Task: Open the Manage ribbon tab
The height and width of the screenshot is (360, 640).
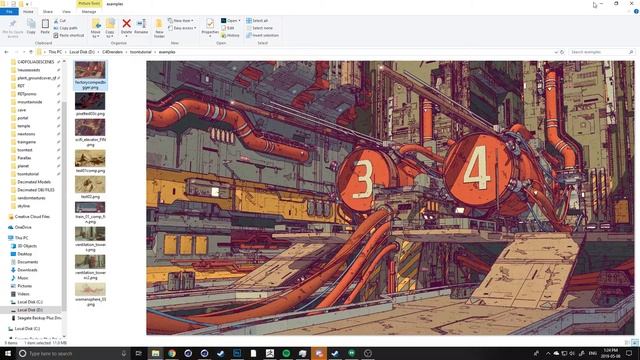Action: (x=89, y=12)
